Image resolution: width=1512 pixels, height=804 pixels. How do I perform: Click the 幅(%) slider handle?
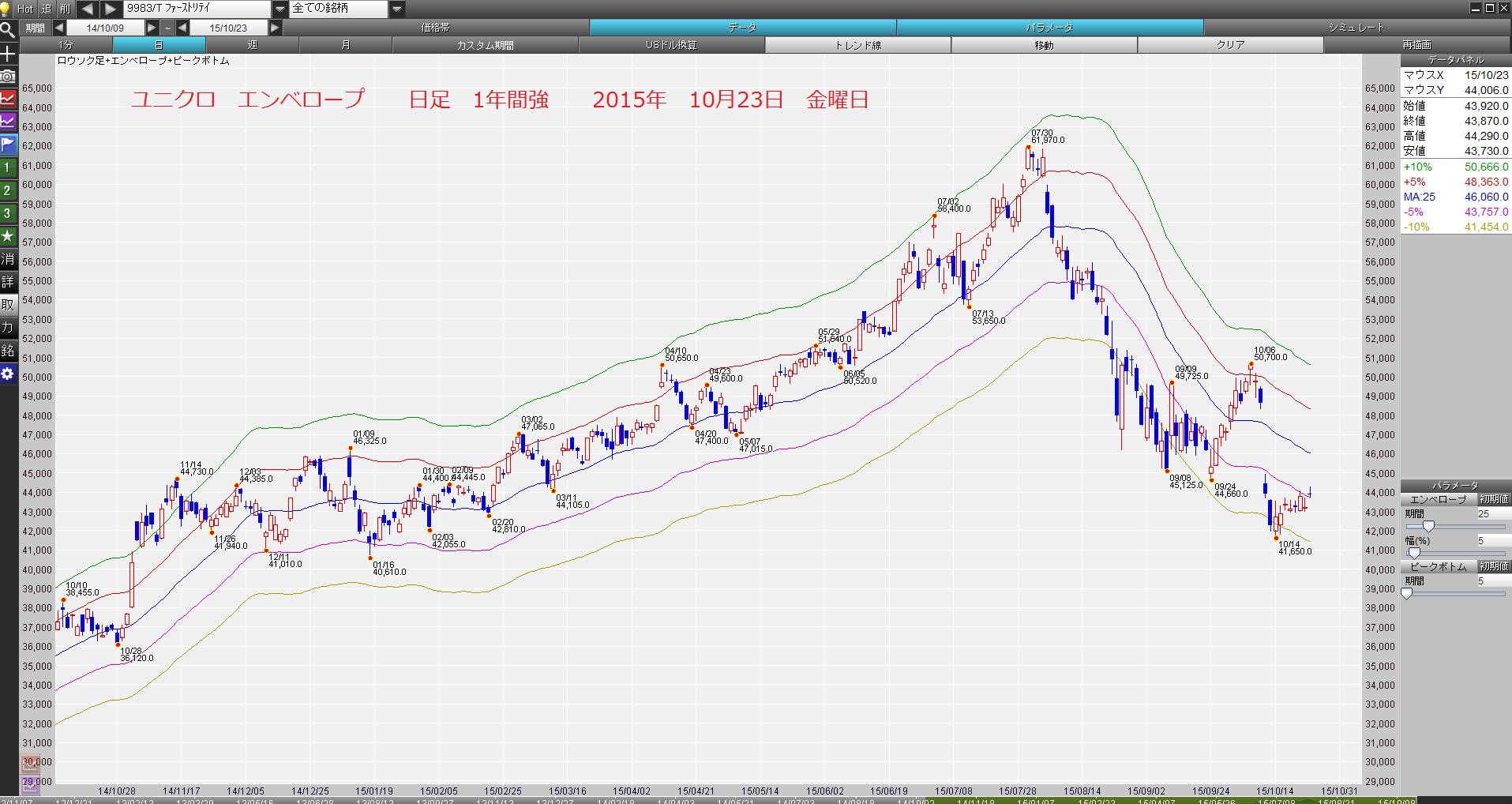pos(1414,553)
